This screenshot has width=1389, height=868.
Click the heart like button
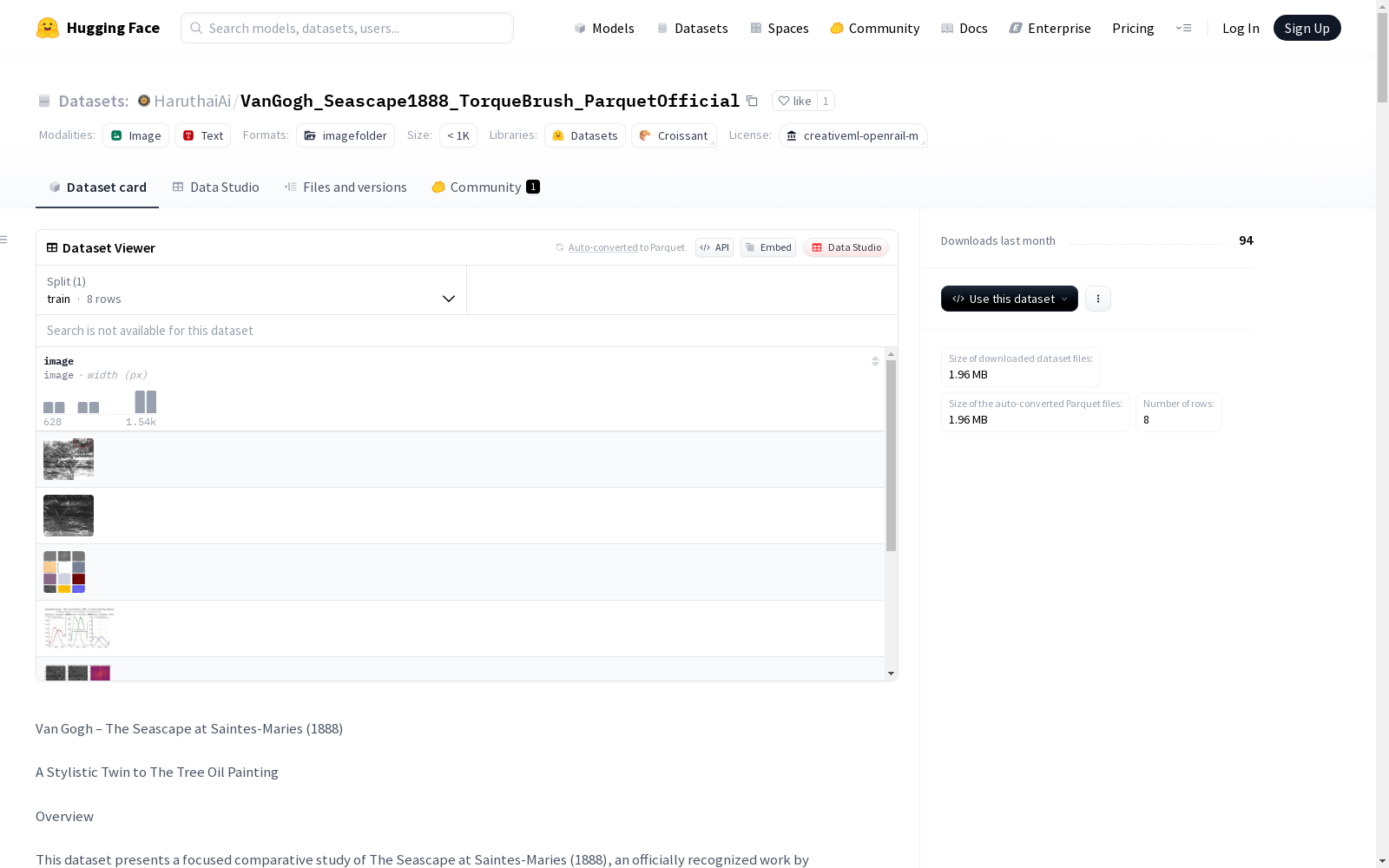(x=794, y=101)
